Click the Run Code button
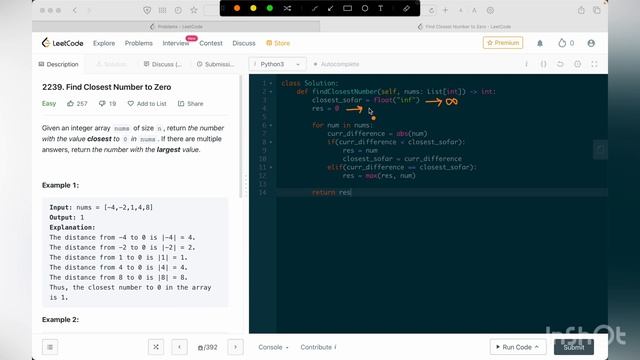The width and height of the screenshot is (640, 360). click(x=518, y=347)
